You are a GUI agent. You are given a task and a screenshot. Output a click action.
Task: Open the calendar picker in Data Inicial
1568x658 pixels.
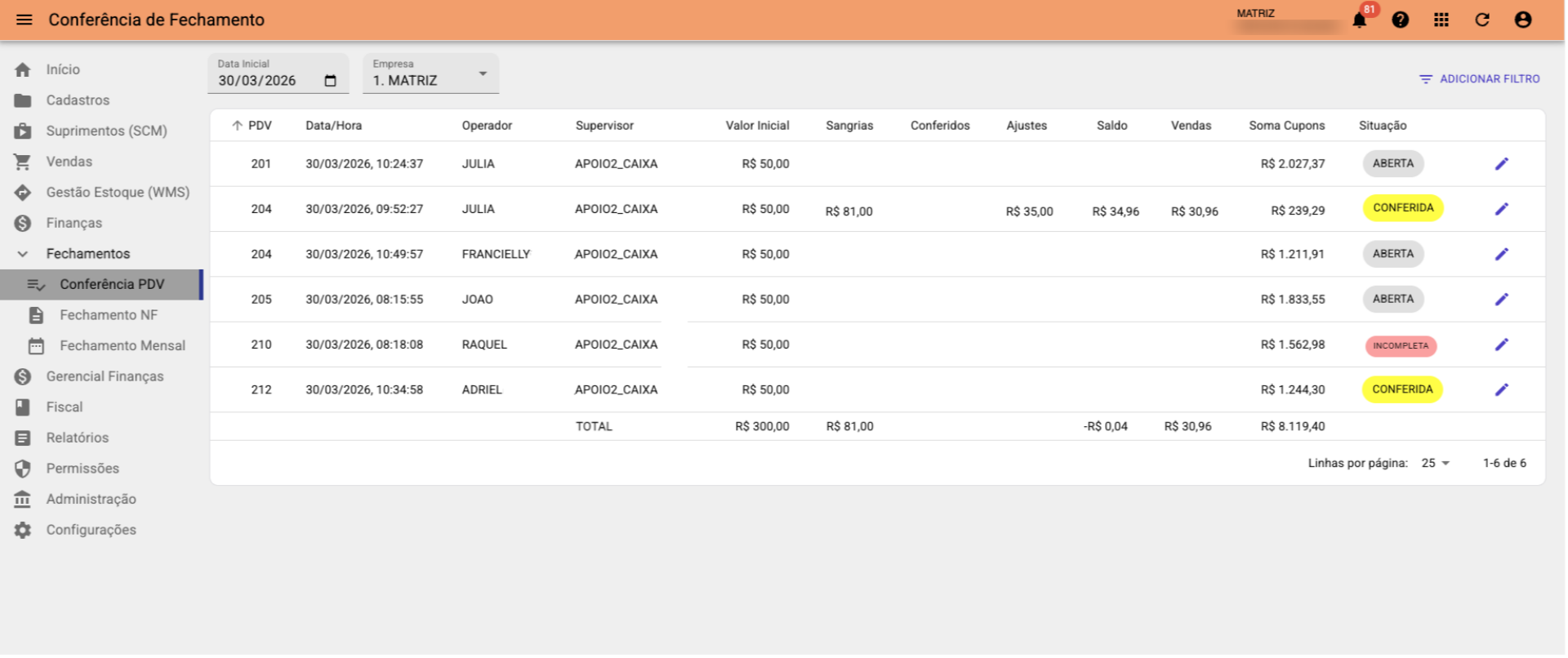pyautogui.click(x=330, y=81)
